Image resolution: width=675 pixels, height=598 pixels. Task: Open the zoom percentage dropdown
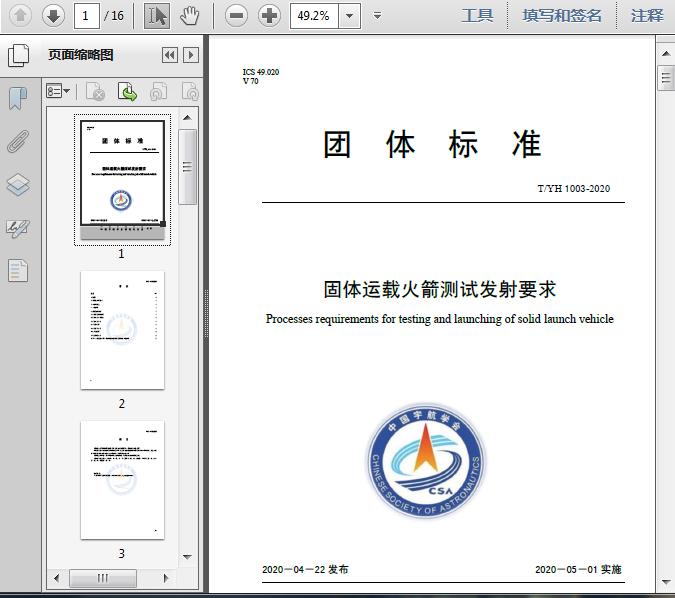[350, 16]
